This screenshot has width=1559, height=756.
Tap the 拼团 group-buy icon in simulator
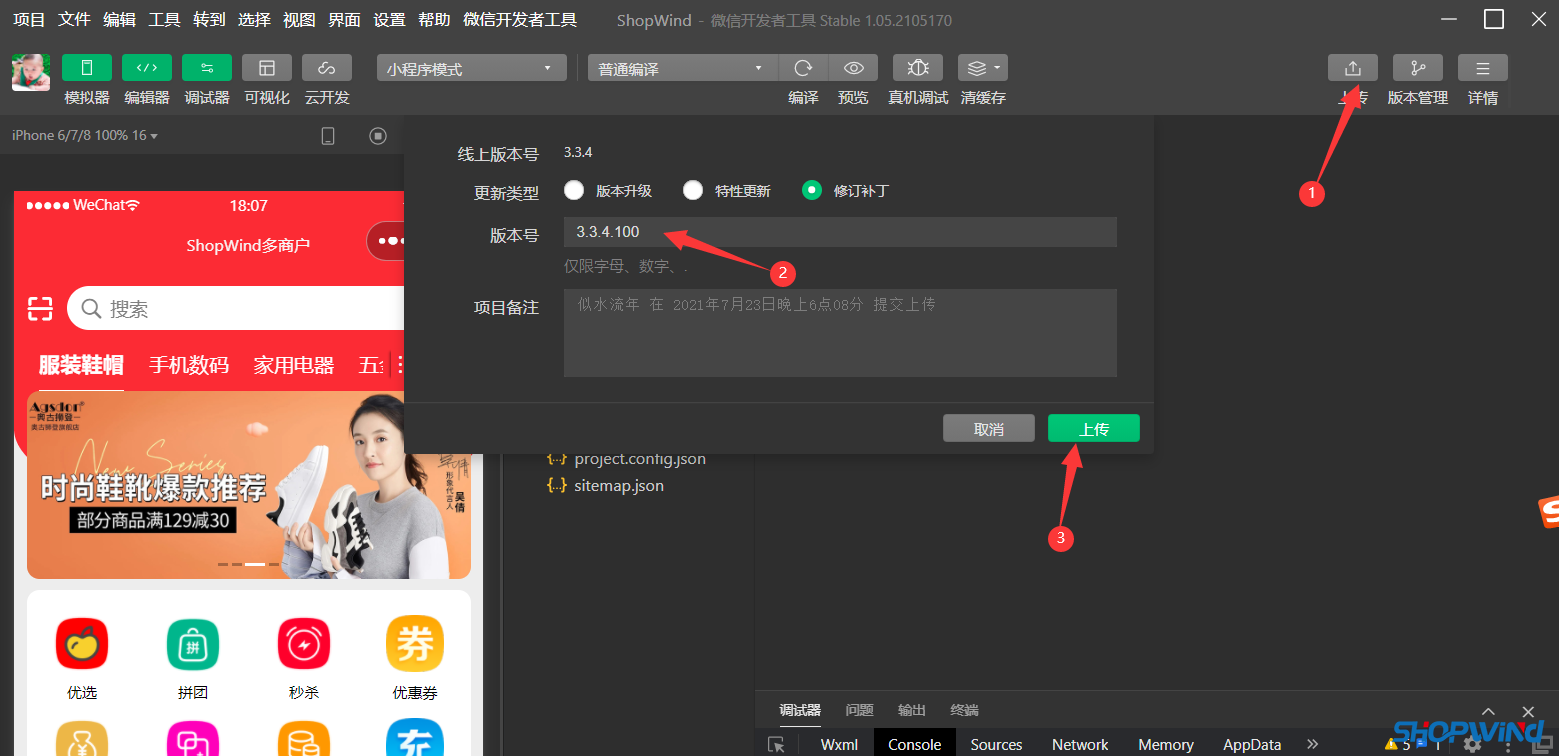point(193,645)
